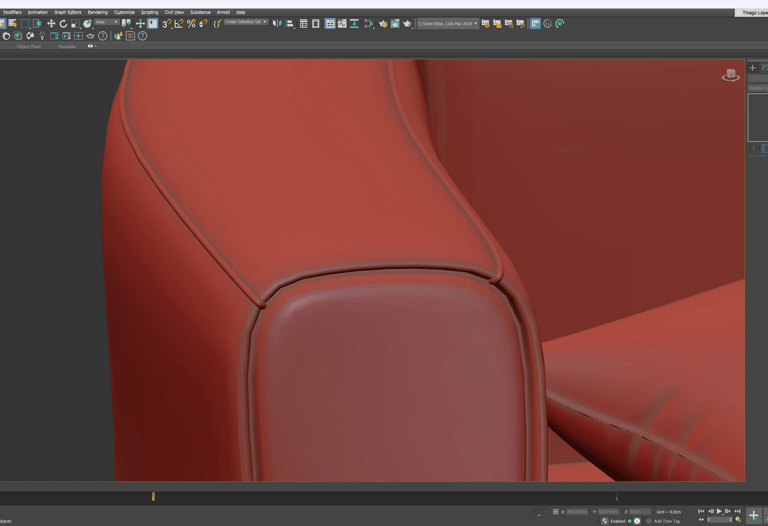
Task: Click the Render Production teapot icon
Action: 408,24
